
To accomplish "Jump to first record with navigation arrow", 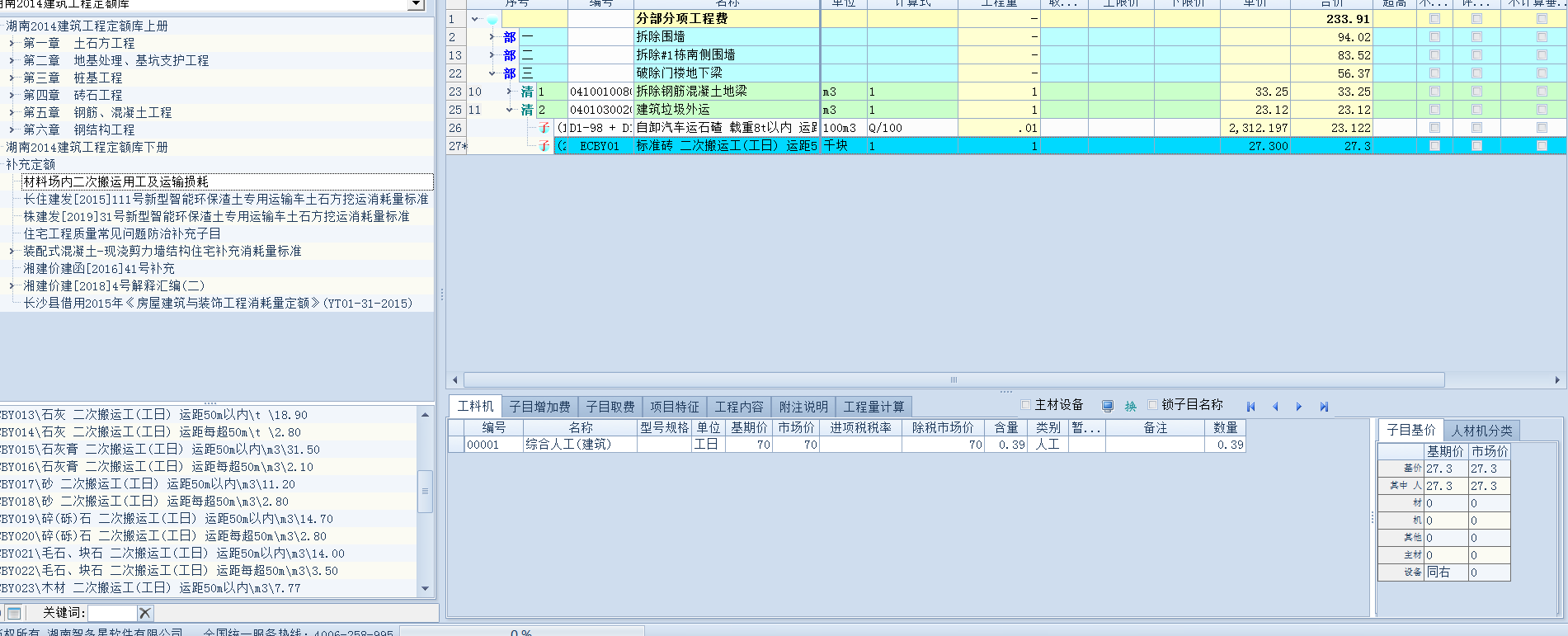I will 1251,407.
